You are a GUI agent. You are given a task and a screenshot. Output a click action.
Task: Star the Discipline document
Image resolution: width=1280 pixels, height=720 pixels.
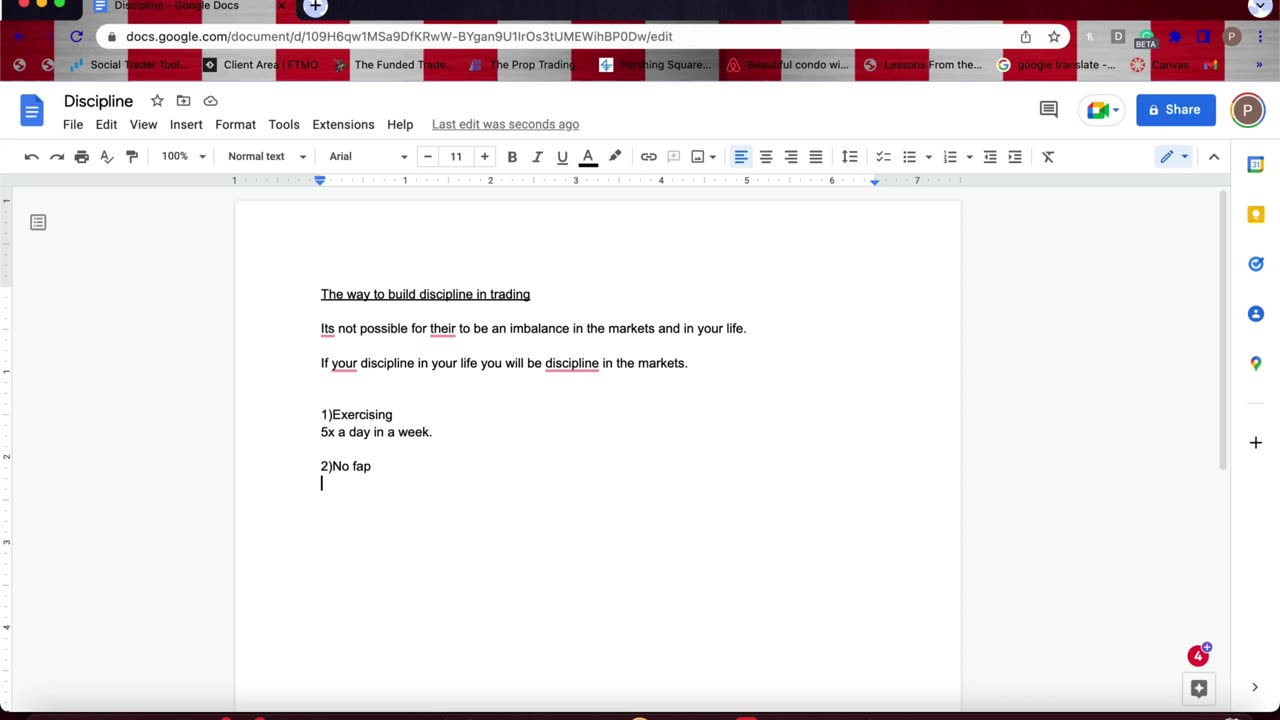[157, 101]
